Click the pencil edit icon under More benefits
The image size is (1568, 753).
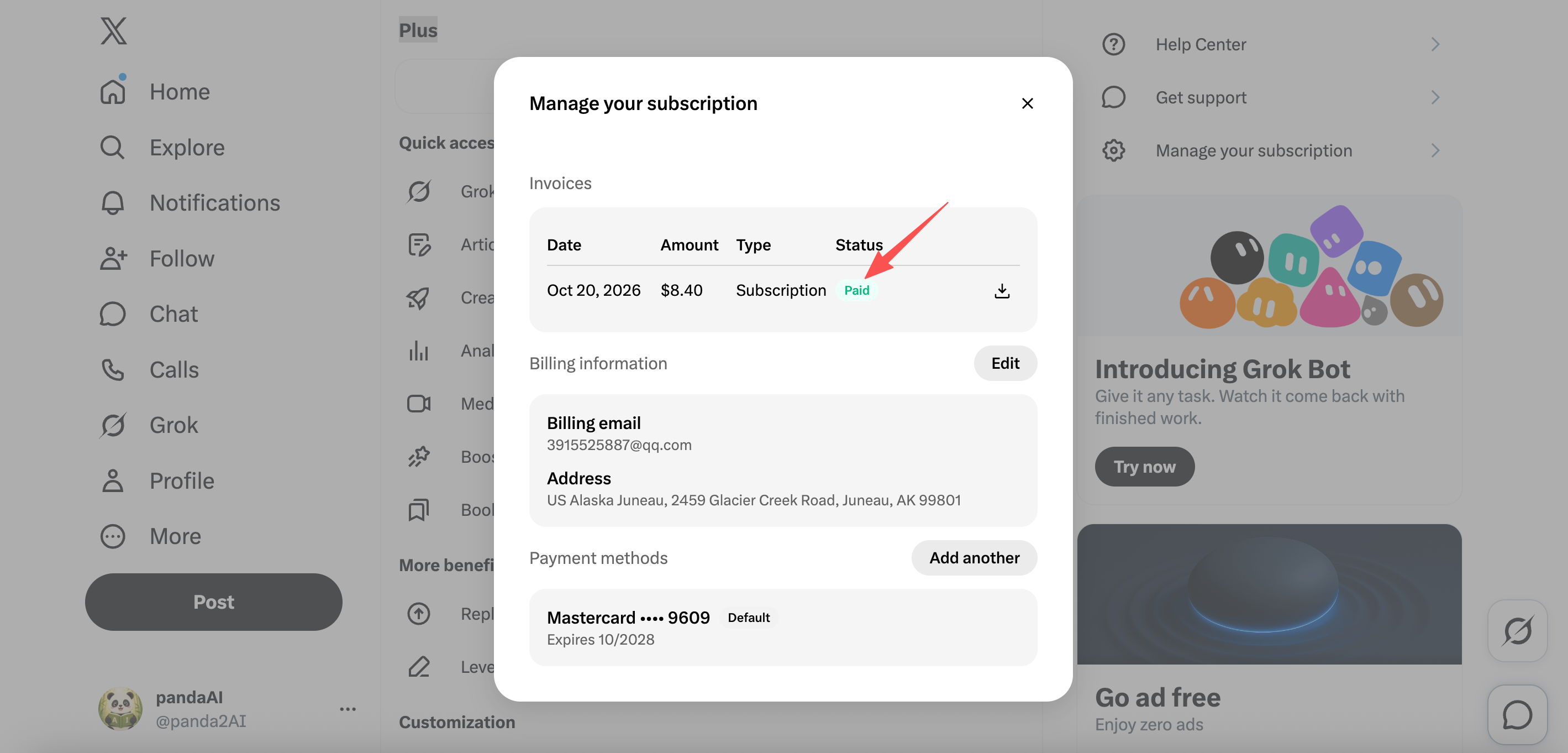pos(419,667)
